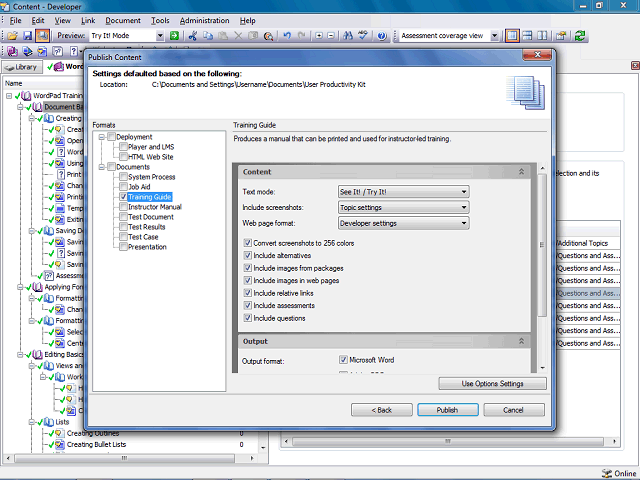Open the Assessment coverage view dropdown
Screen dimensions: 640x480
[x=494, y=36]
